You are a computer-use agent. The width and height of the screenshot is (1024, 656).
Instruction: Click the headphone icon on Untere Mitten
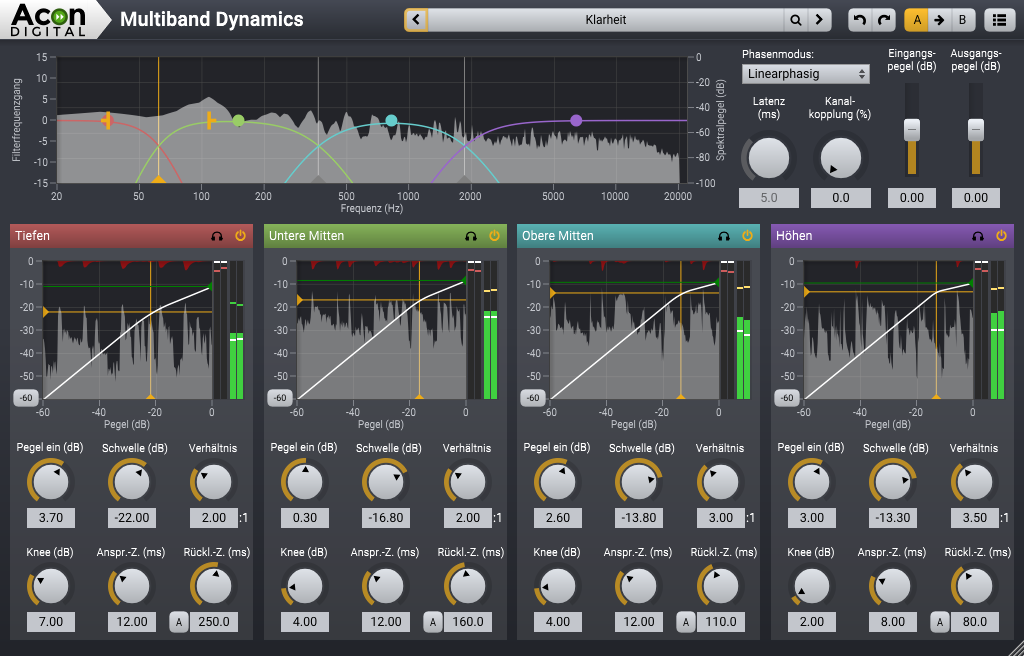pyautogui.click(x=471, y=236)
